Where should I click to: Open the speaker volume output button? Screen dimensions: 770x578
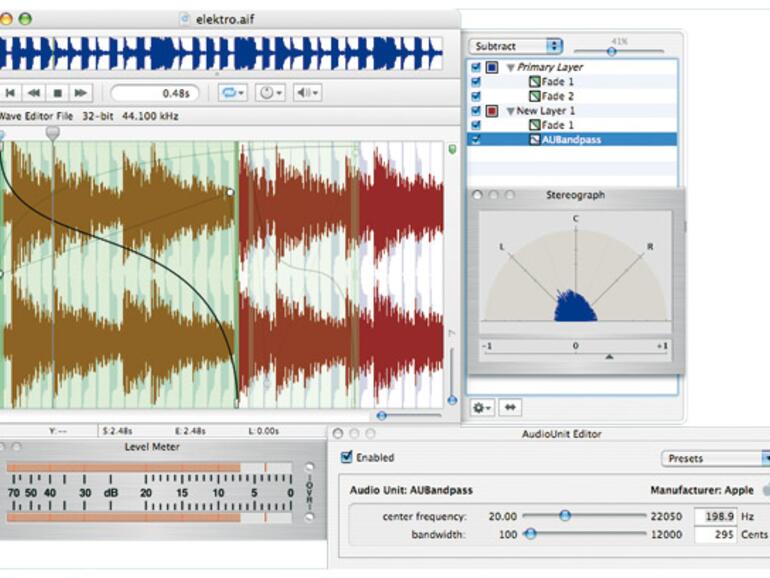tap(307, 93)
